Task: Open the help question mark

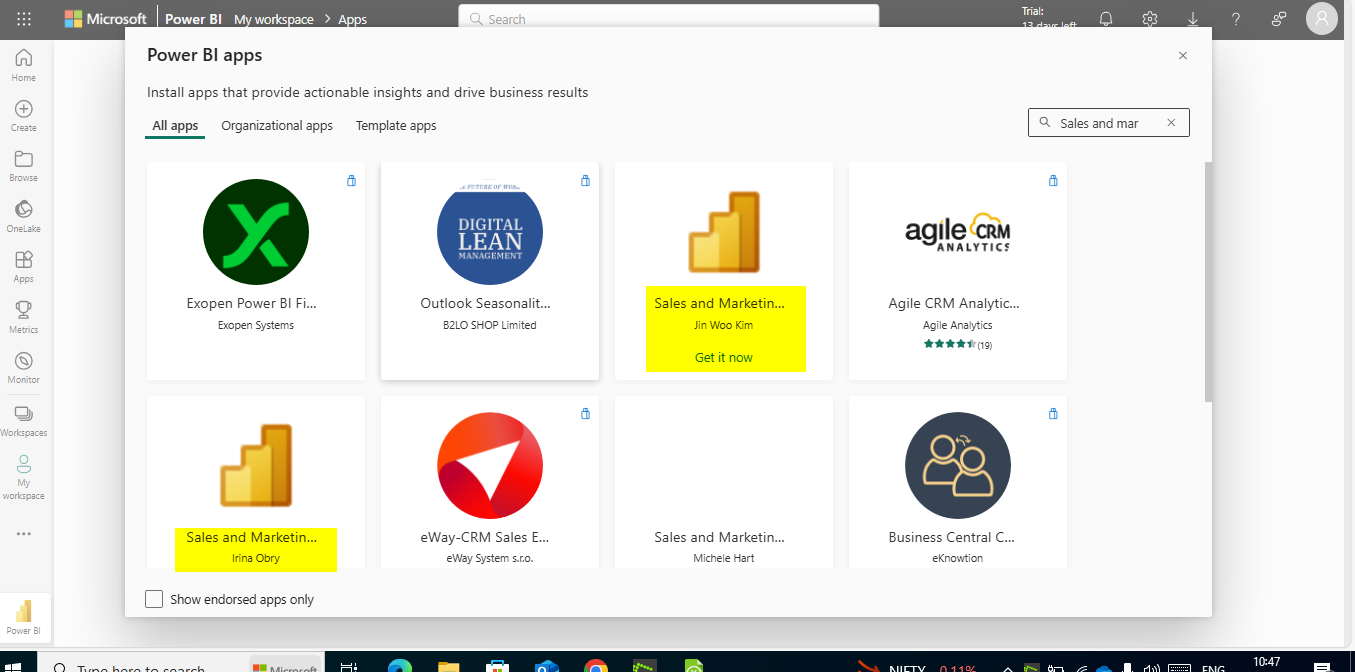Action: (x=1236, y=19)
